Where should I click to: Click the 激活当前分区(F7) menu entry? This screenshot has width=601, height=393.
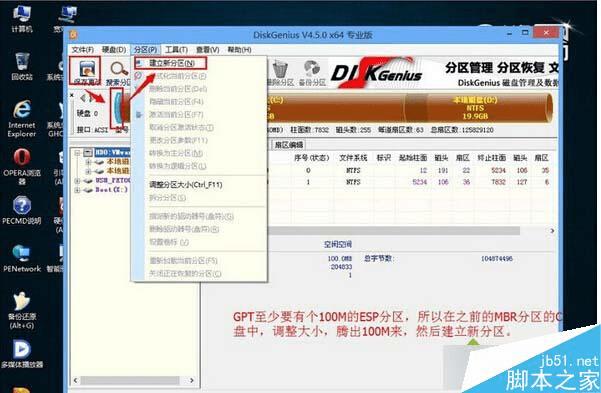coord(176,114)
